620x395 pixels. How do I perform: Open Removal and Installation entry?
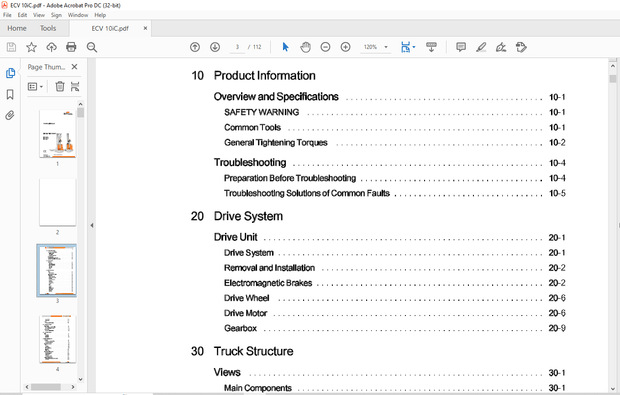point(269,268)
